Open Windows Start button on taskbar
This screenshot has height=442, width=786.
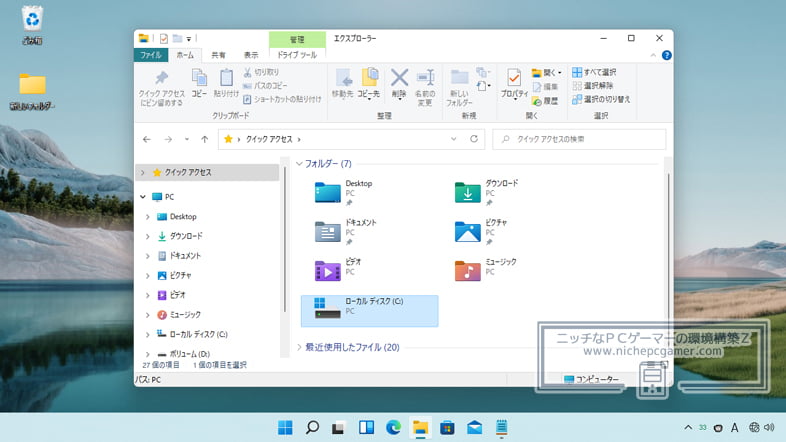pyautogui.click(x=285, y=427)
